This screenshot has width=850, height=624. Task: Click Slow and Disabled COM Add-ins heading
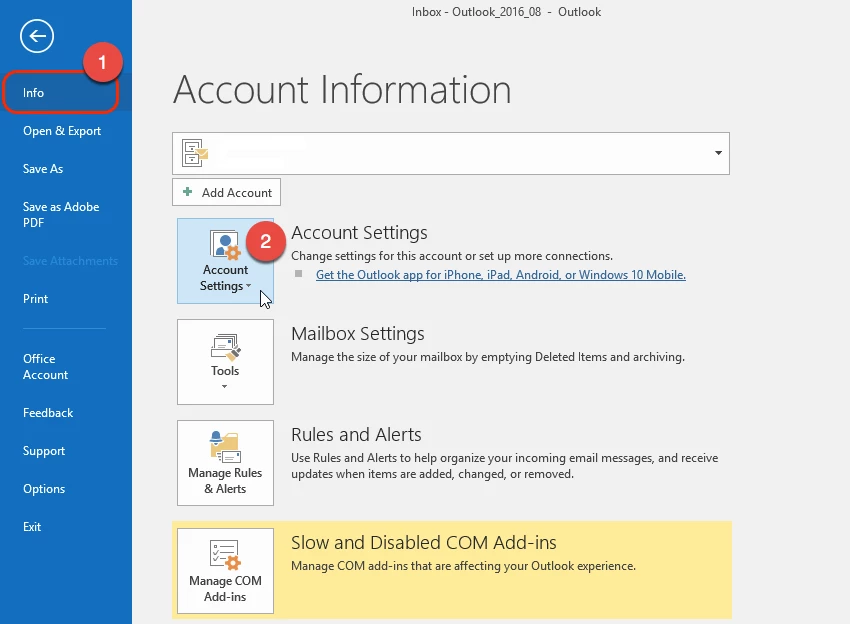pos(424,542)
